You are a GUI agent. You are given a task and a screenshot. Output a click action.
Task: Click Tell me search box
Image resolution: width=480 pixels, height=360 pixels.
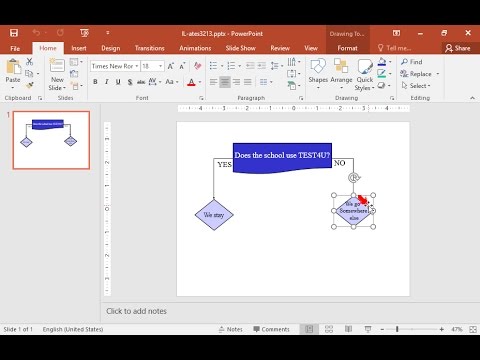click(x=394, y=48)
